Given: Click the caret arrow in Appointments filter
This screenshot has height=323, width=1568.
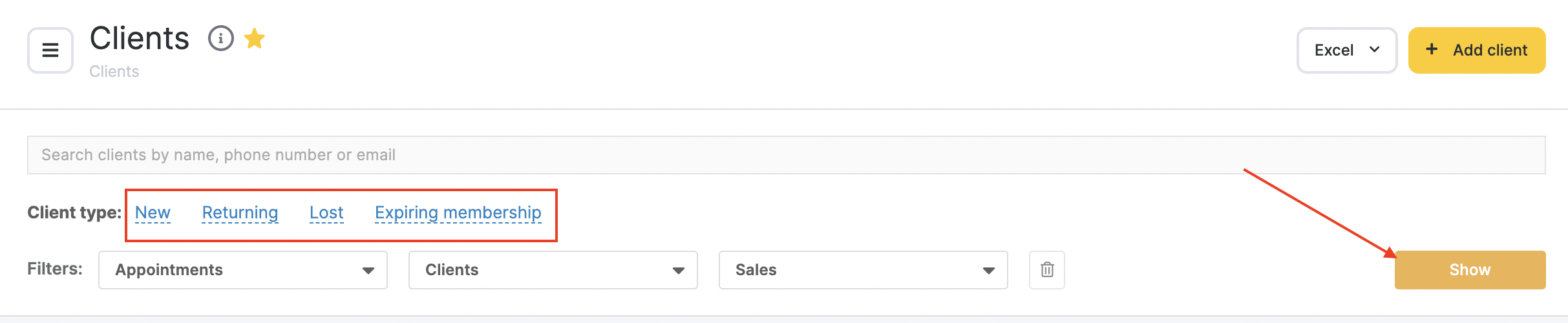Looking at the screenshot, I should (x=368, y=271).
